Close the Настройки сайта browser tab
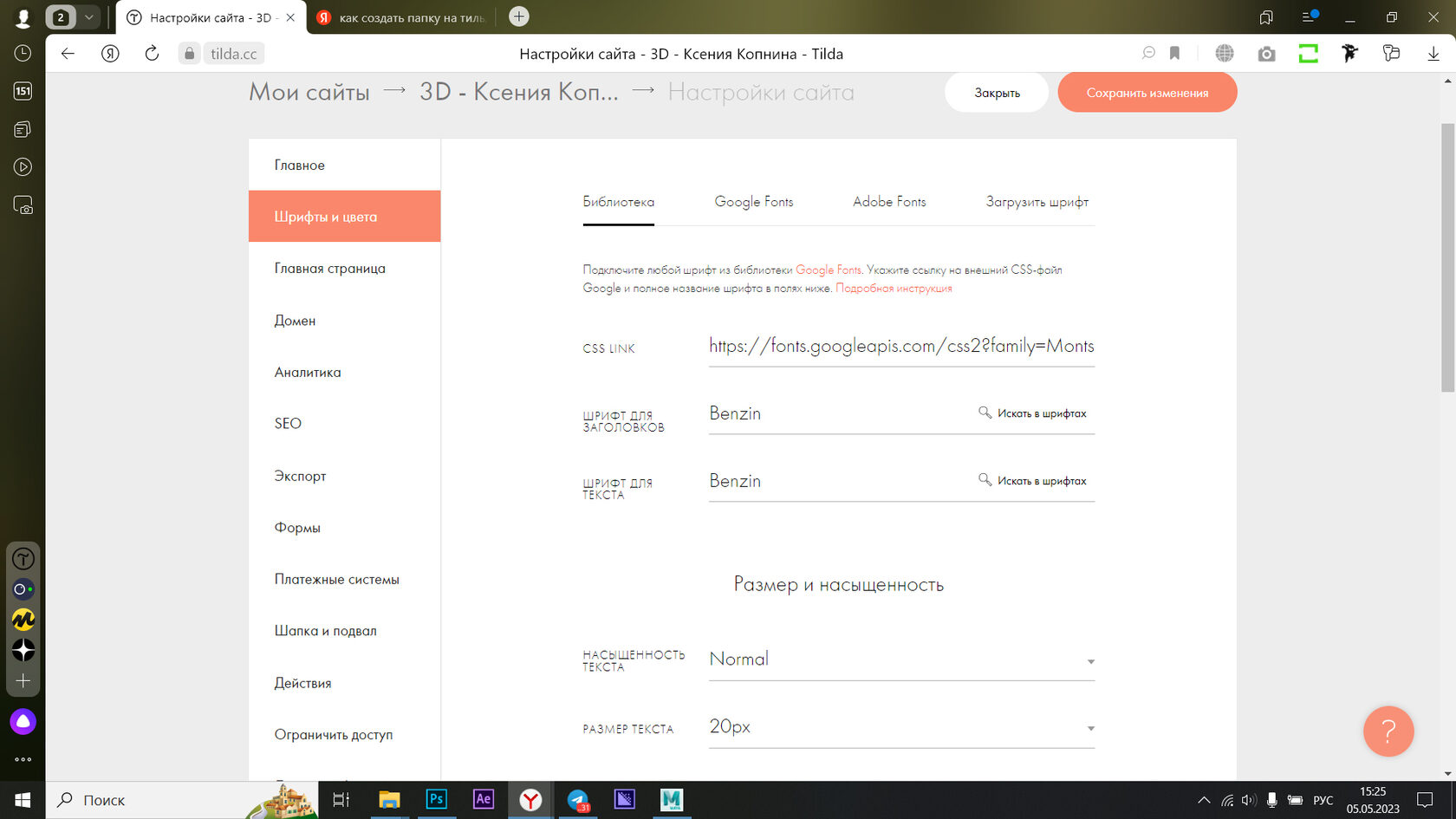 click(290, 17)
